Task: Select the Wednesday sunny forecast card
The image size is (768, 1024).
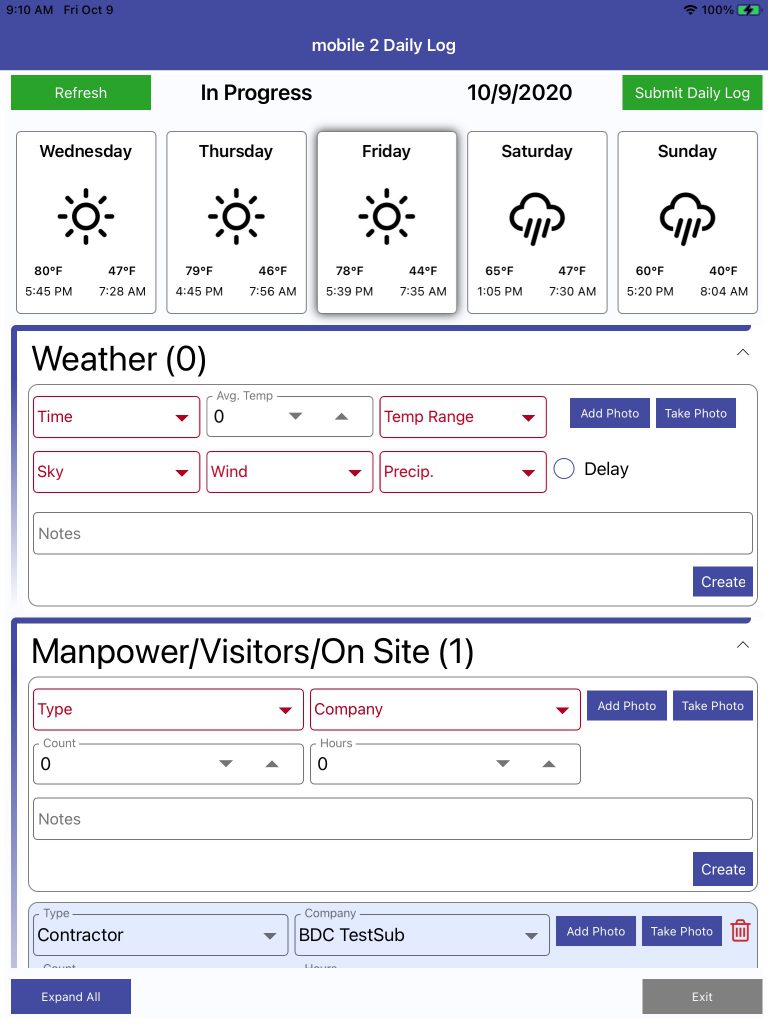Action: 86,222
